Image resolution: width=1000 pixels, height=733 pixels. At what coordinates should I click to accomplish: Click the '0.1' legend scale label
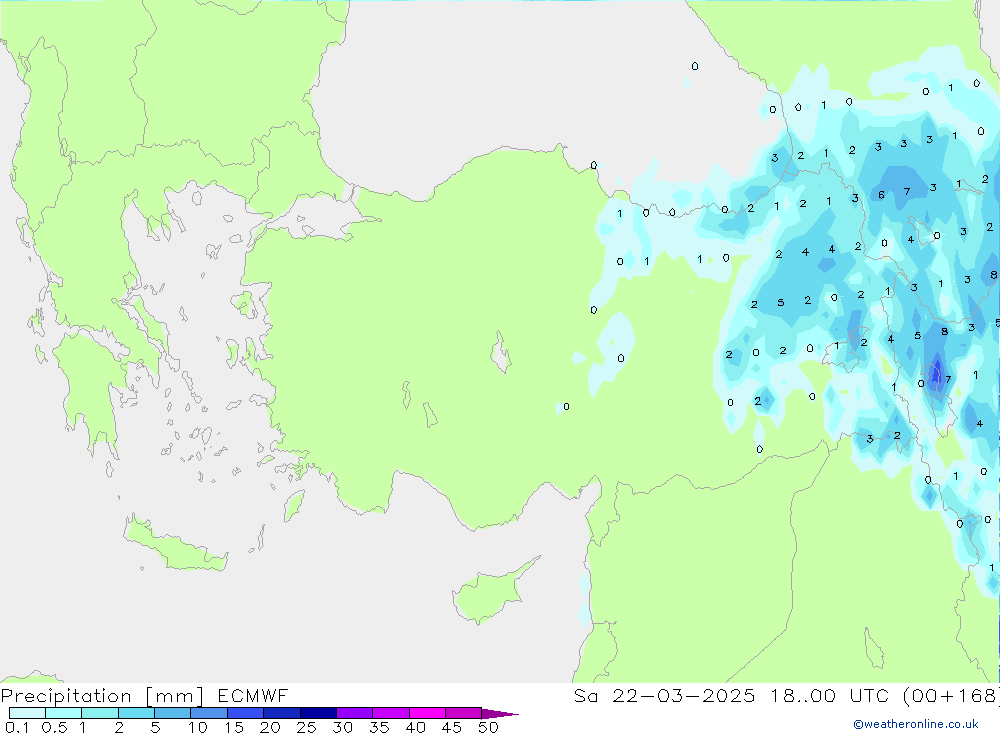pos(18,727)
